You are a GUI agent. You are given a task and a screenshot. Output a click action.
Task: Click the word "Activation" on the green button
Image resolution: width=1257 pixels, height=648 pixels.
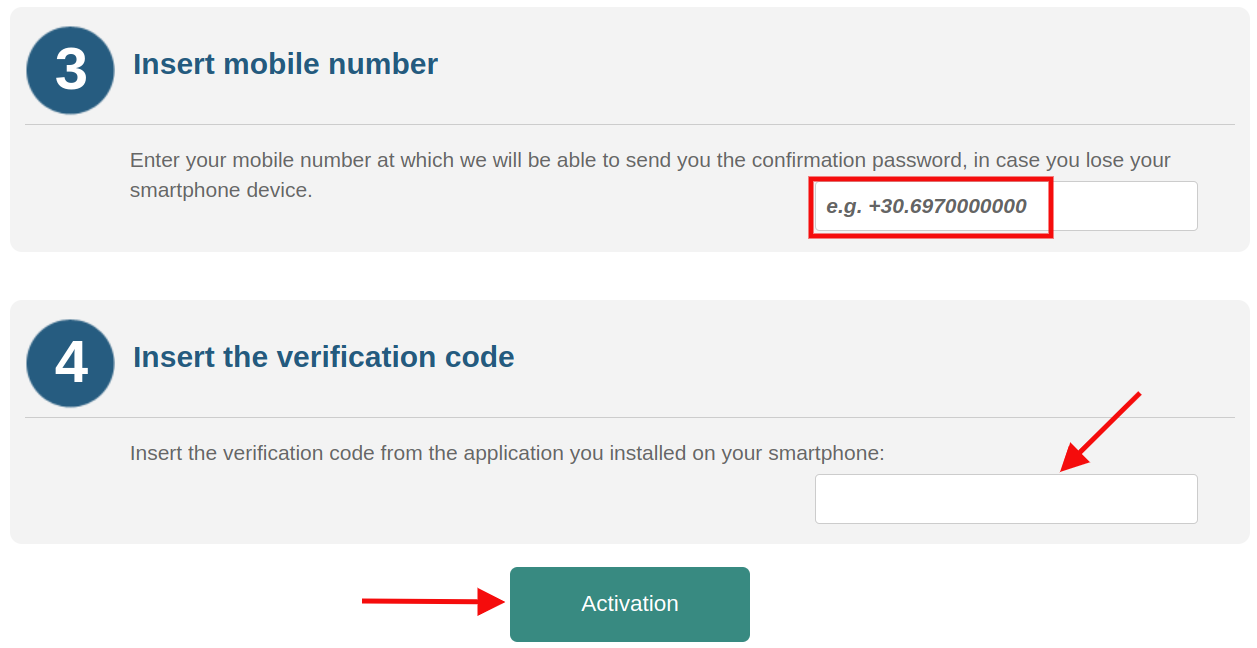(630, 604)
